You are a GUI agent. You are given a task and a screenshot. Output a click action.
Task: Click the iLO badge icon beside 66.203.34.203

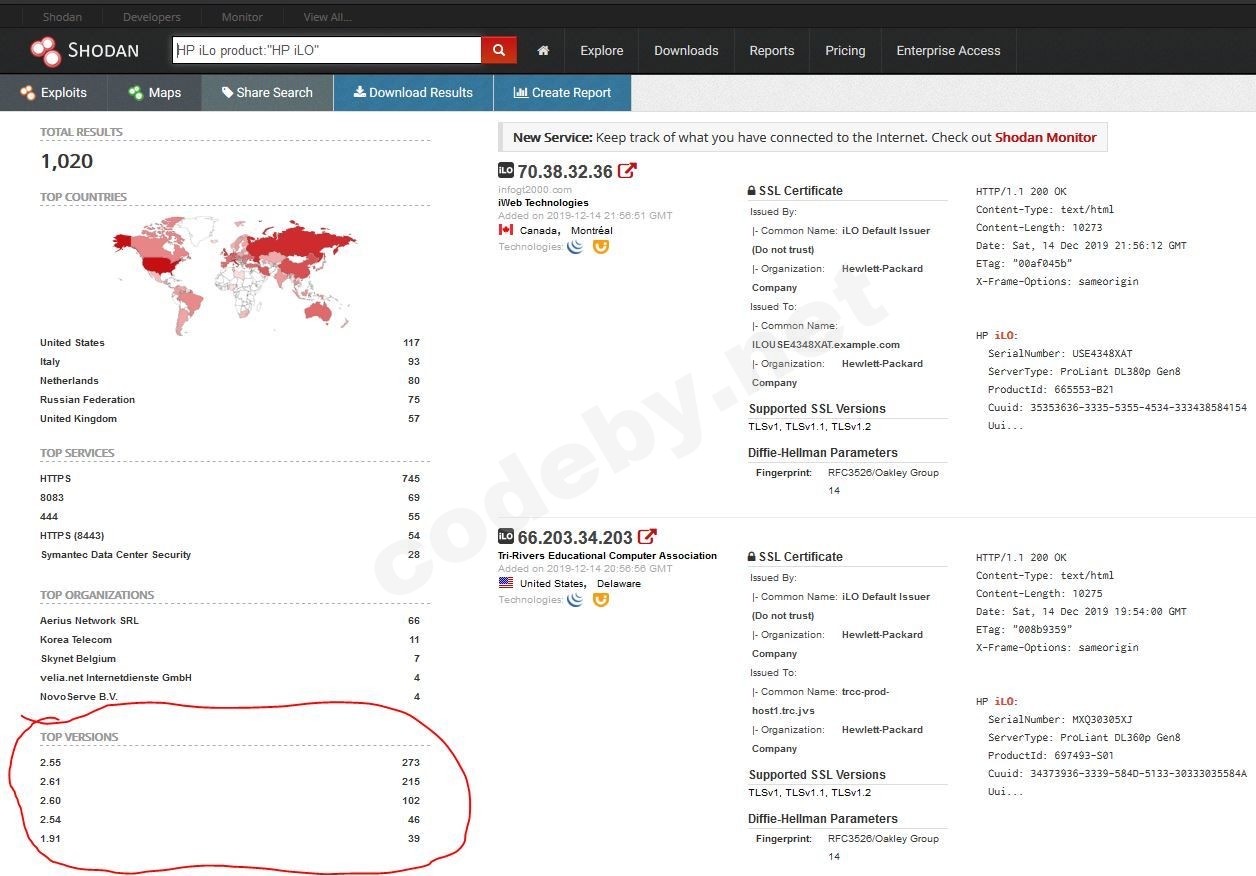pyautogui.click(x=506, y=537)
